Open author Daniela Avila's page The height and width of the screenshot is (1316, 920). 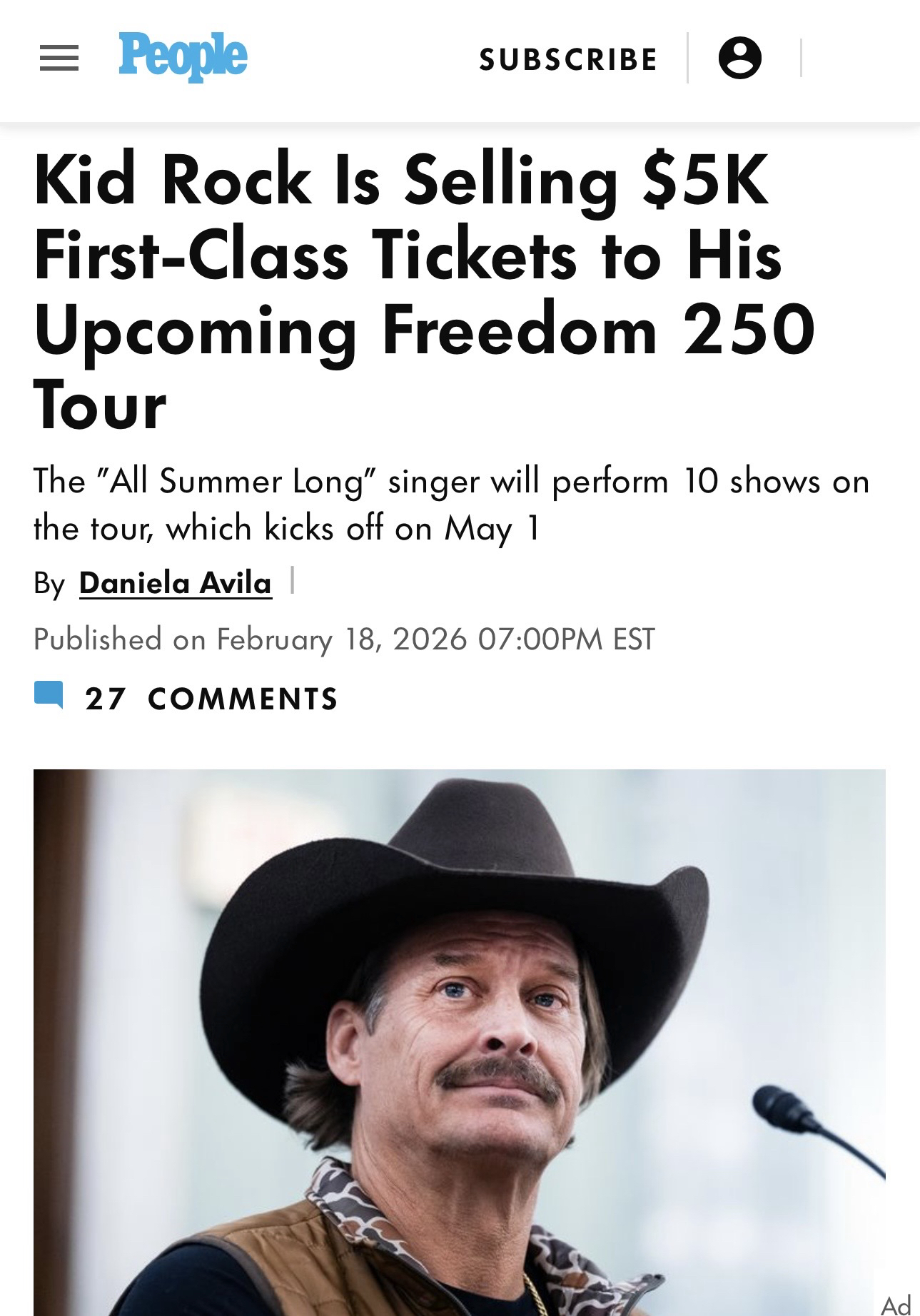[176, 584]
